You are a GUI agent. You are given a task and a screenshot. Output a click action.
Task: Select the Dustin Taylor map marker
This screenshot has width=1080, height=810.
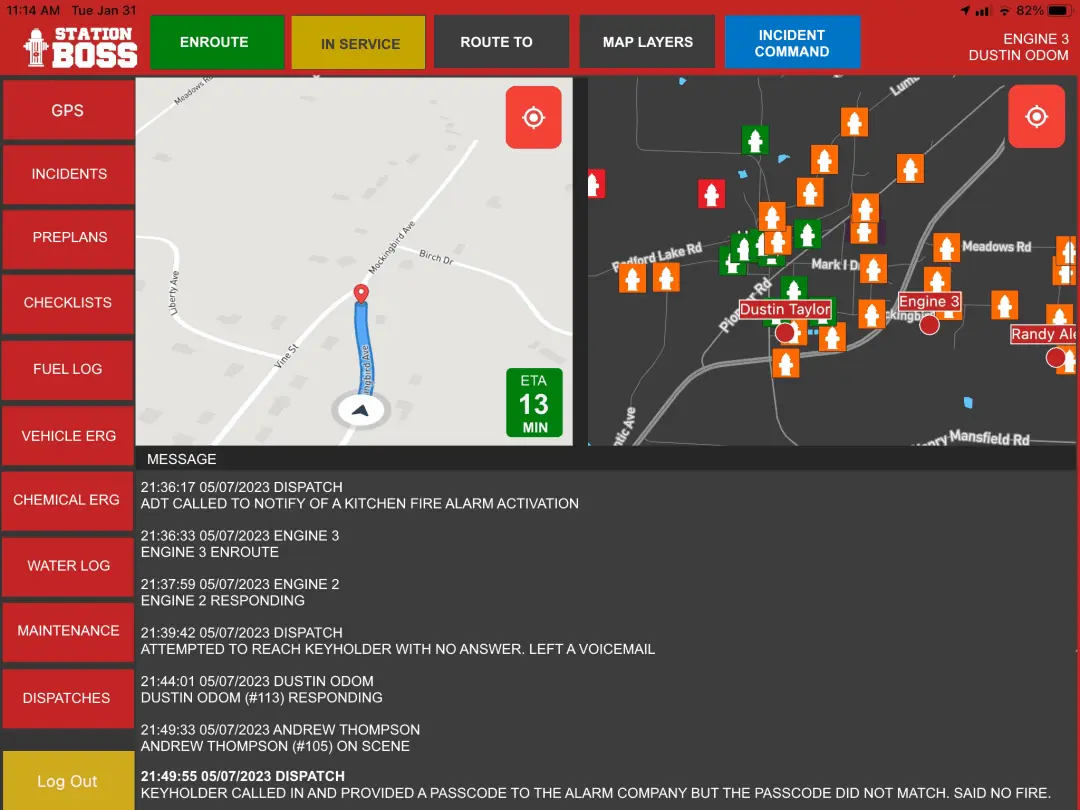785,331
